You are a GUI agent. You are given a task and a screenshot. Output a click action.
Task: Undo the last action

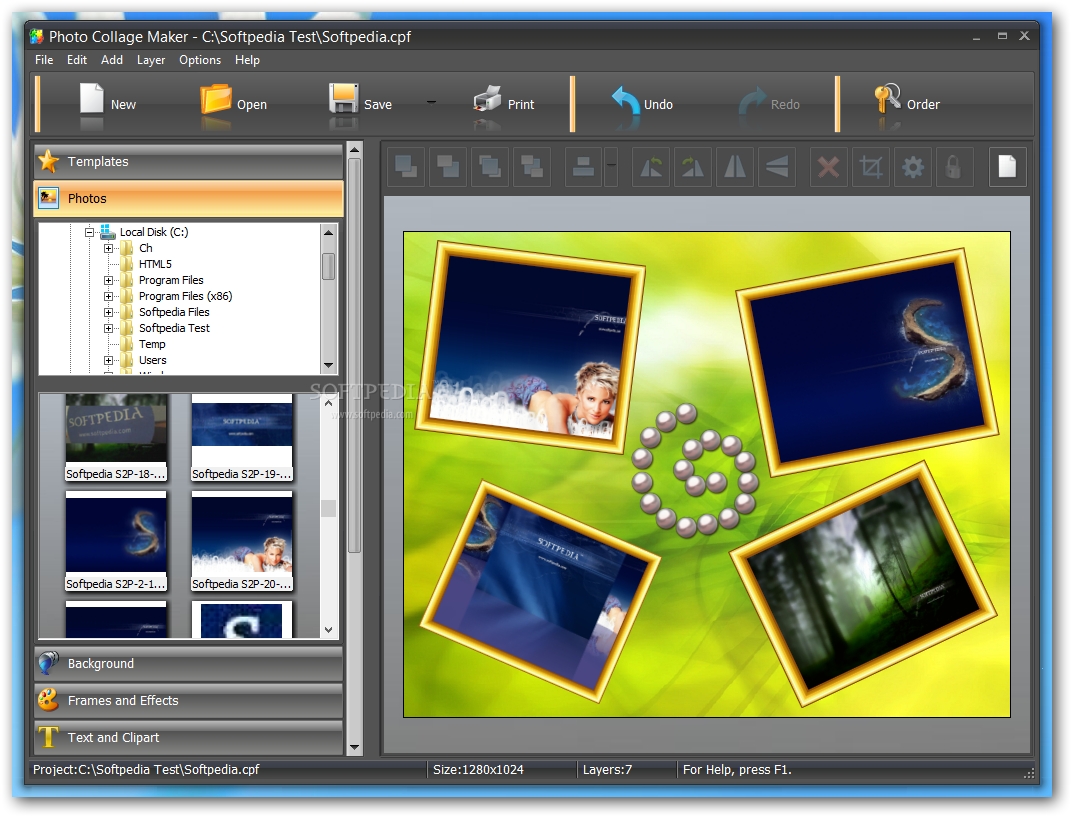tap(642, 104)
